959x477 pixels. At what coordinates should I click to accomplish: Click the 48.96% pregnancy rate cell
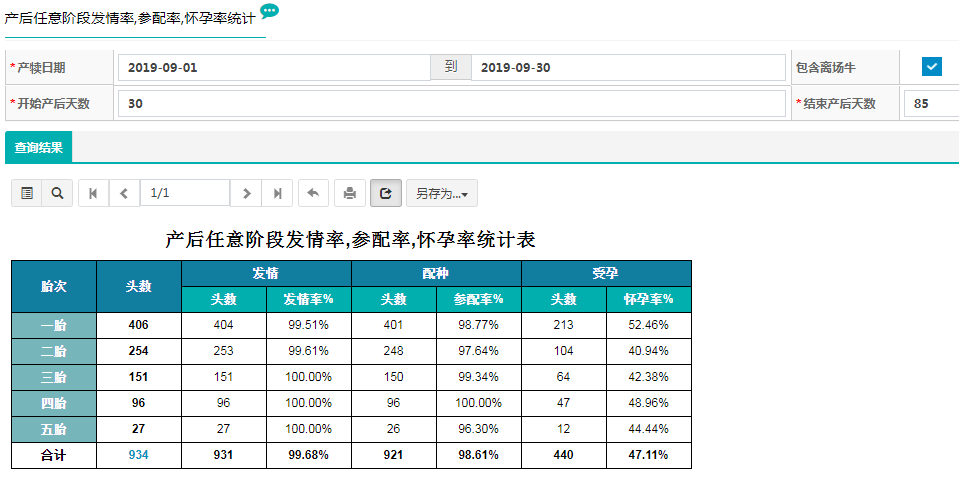click(649, 403)
